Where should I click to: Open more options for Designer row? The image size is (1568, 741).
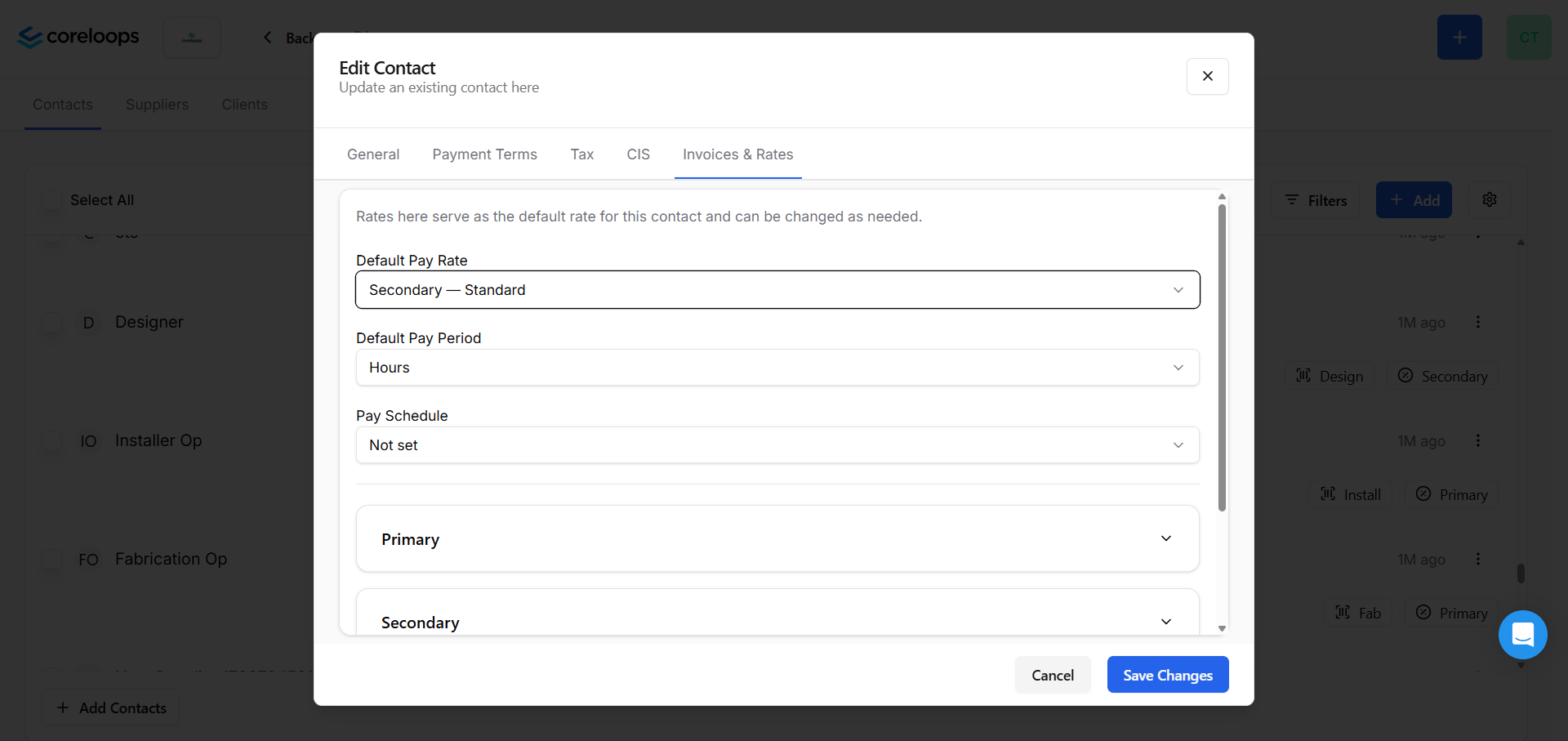1478,322
